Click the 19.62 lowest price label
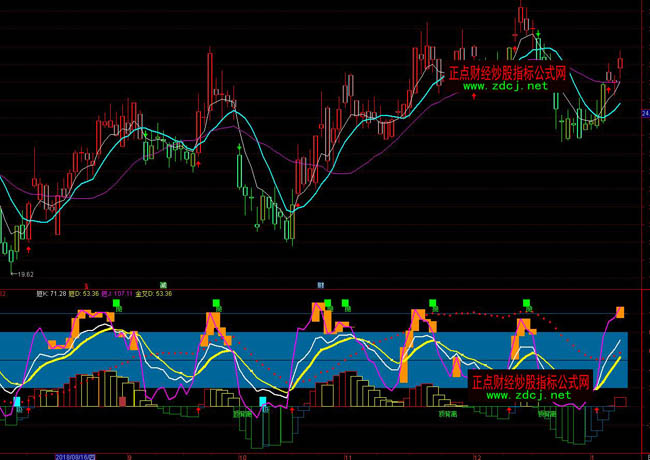The width and height of the screenshot is (650, 460). [22, 272]
